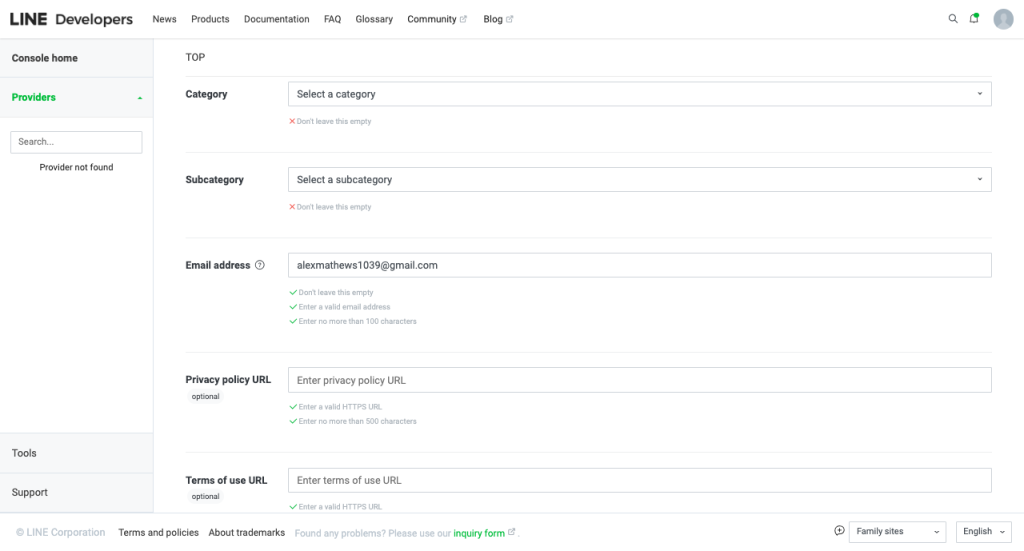1024x551 pixels.
Task: Click the Email address help question icon
Action: (x=260, y=266)
